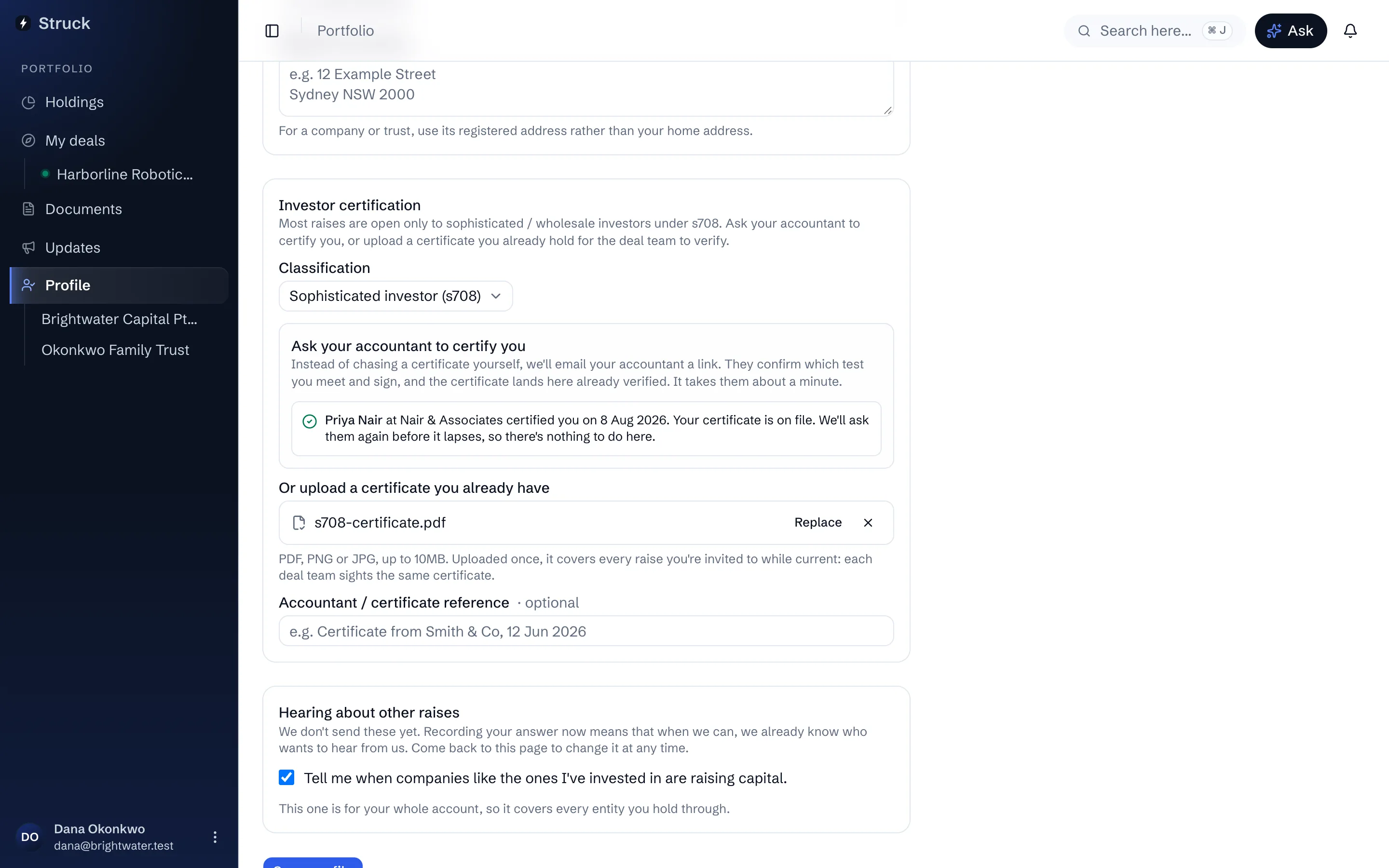Open the Holdings page
Image resolution: width=1389 pixels, height=868 pixels.
pos(119,102)
